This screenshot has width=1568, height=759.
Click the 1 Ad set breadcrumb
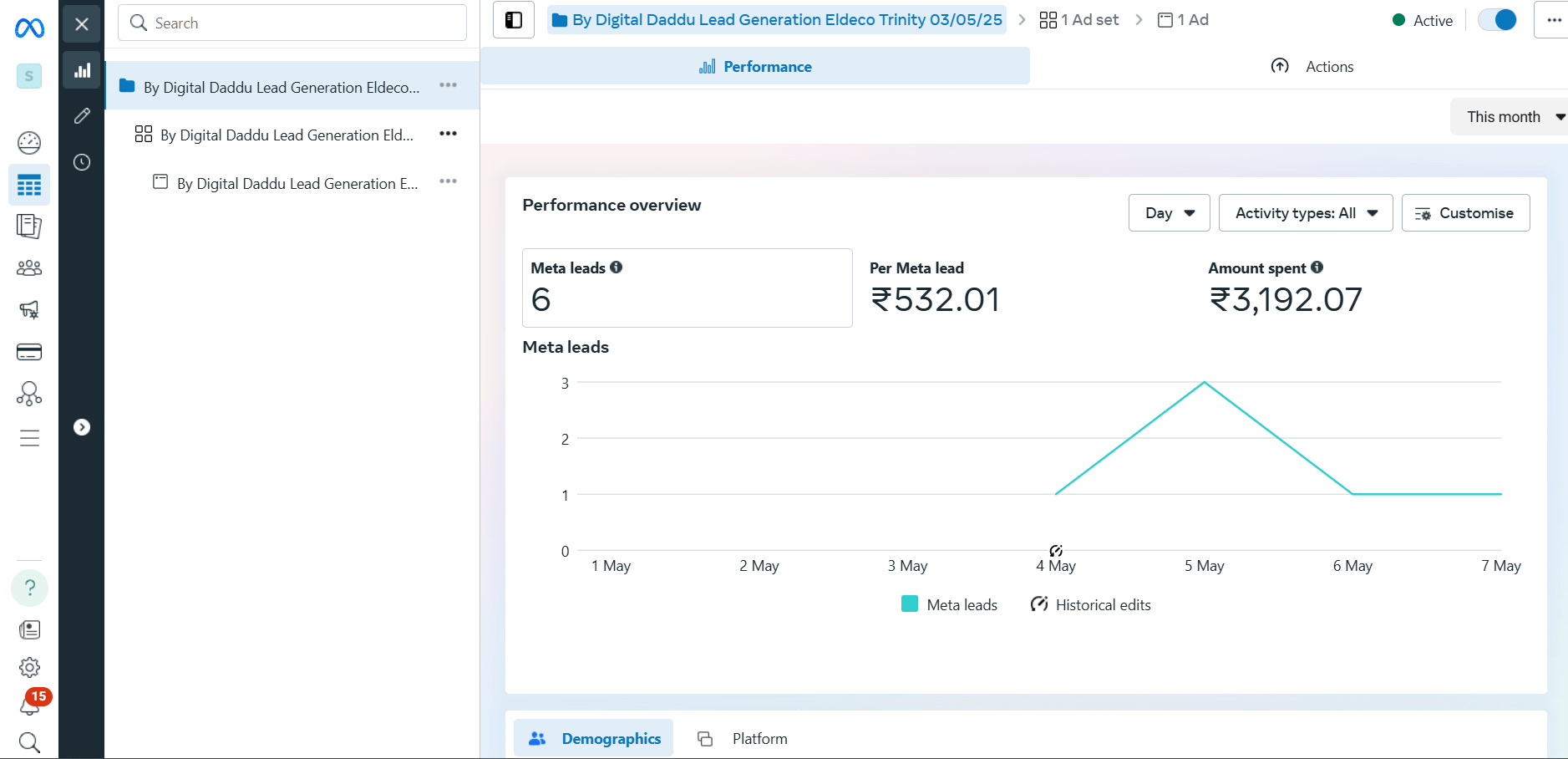coord(1079,20)
